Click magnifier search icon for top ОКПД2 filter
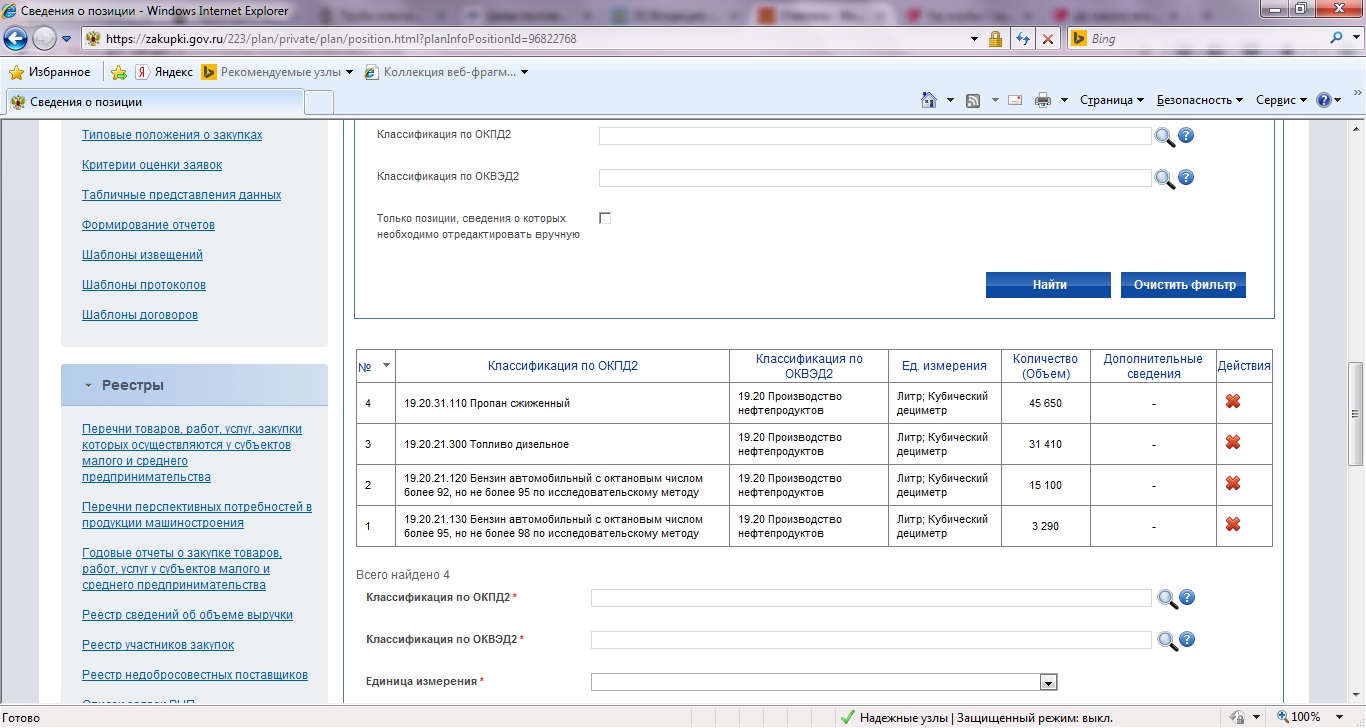This screenshot has width=1366, height=728. pyautogui.click(x=1164, y=137)
